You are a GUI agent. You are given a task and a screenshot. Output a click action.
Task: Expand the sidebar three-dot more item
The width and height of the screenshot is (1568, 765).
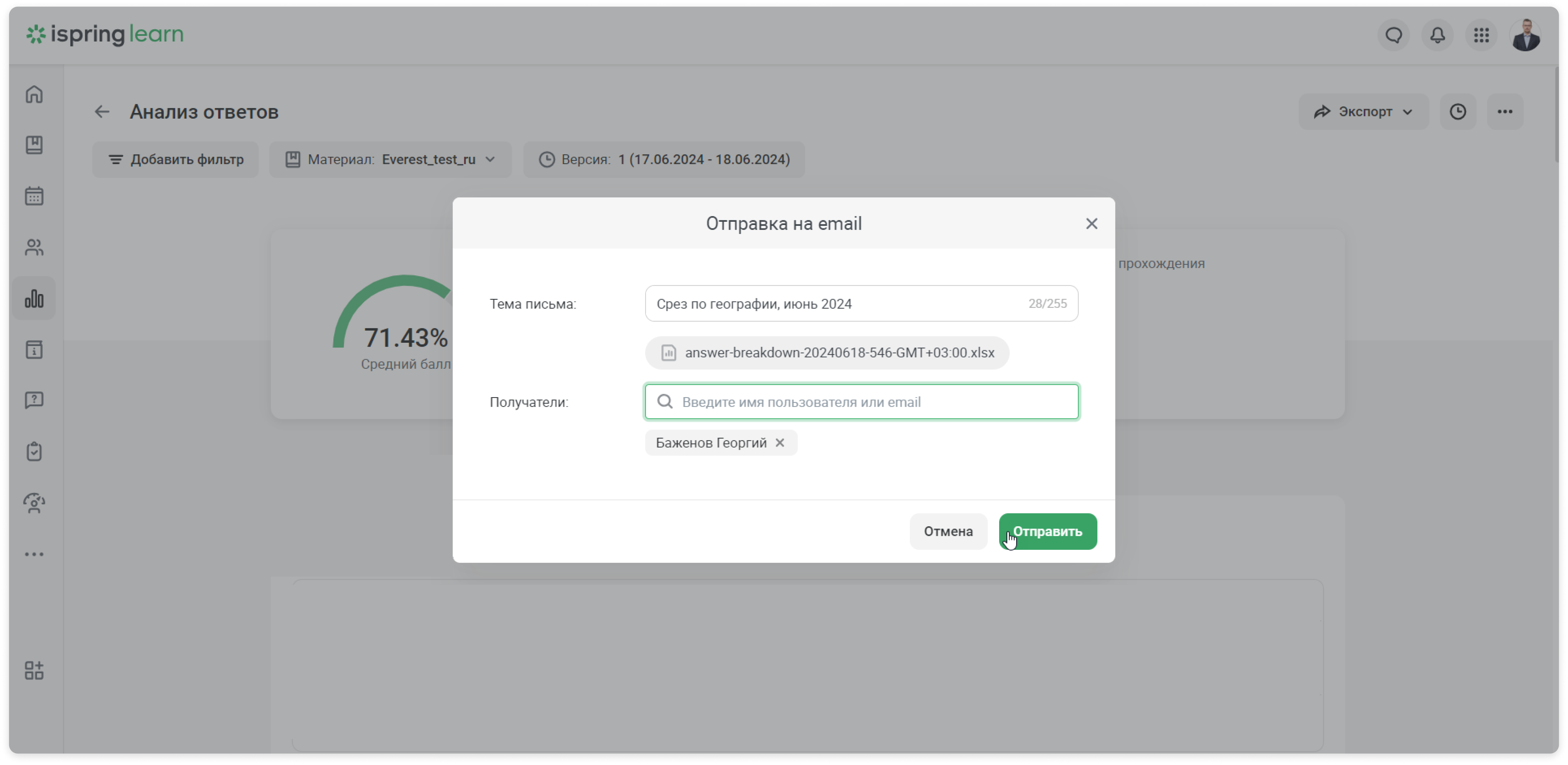[34, 554]
